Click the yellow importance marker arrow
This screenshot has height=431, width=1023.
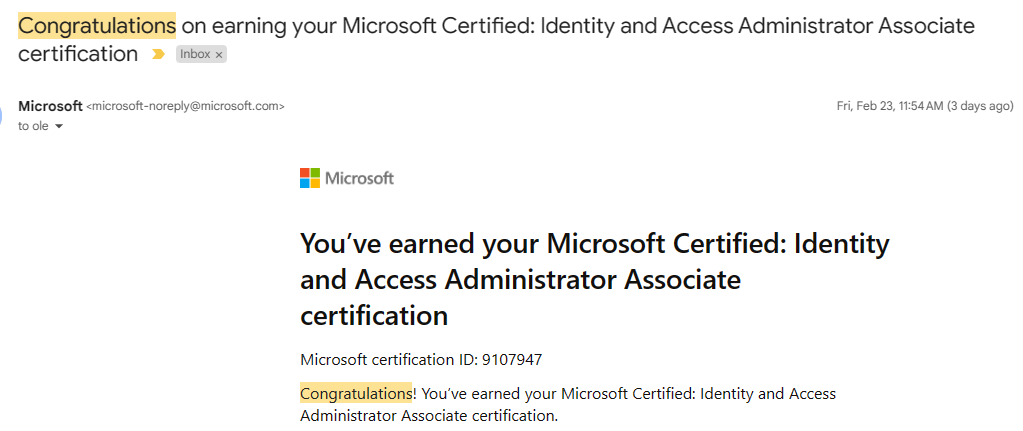coord(158,55)
